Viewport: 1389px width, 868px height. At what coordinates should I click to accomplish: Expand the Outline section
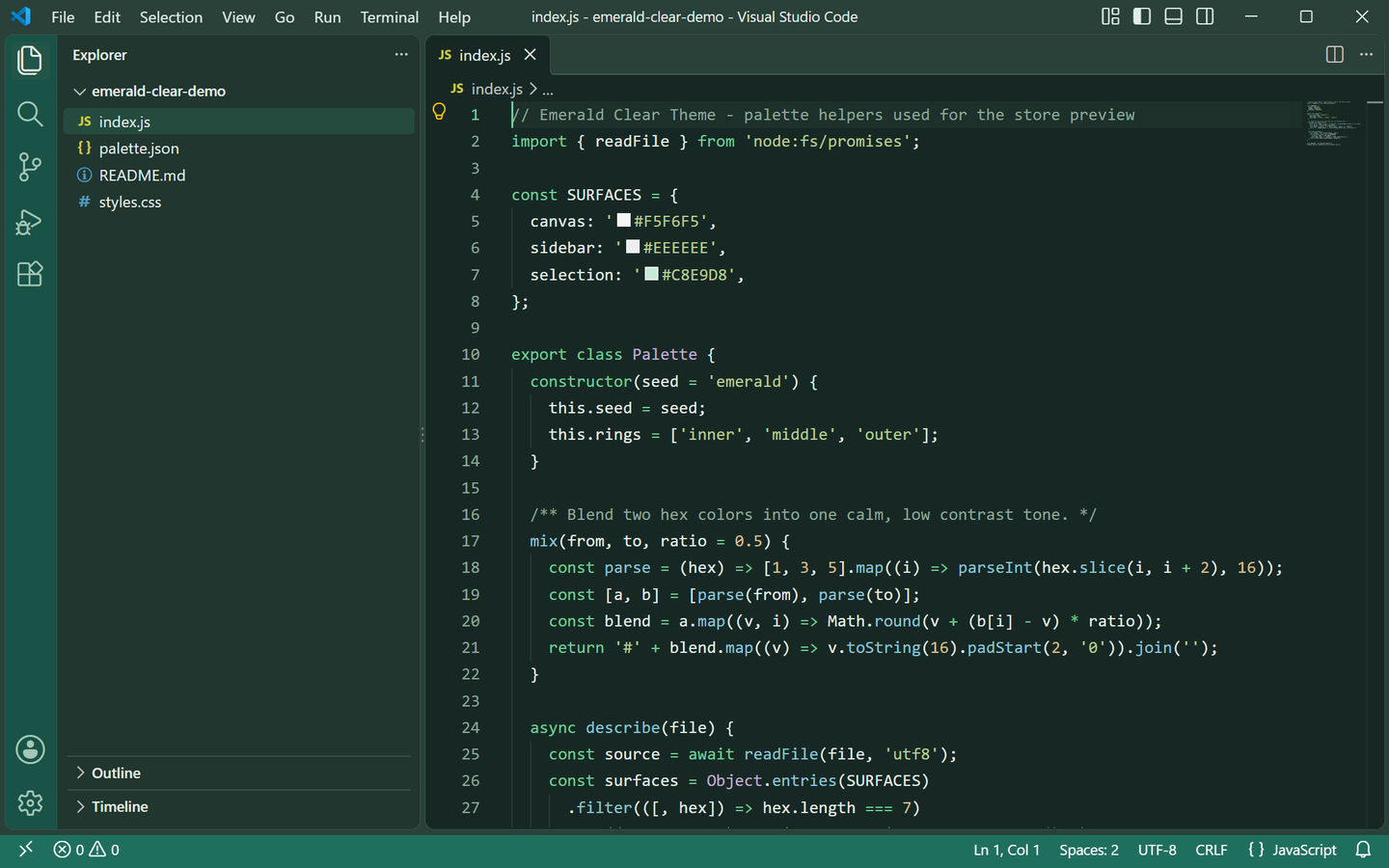239,773
